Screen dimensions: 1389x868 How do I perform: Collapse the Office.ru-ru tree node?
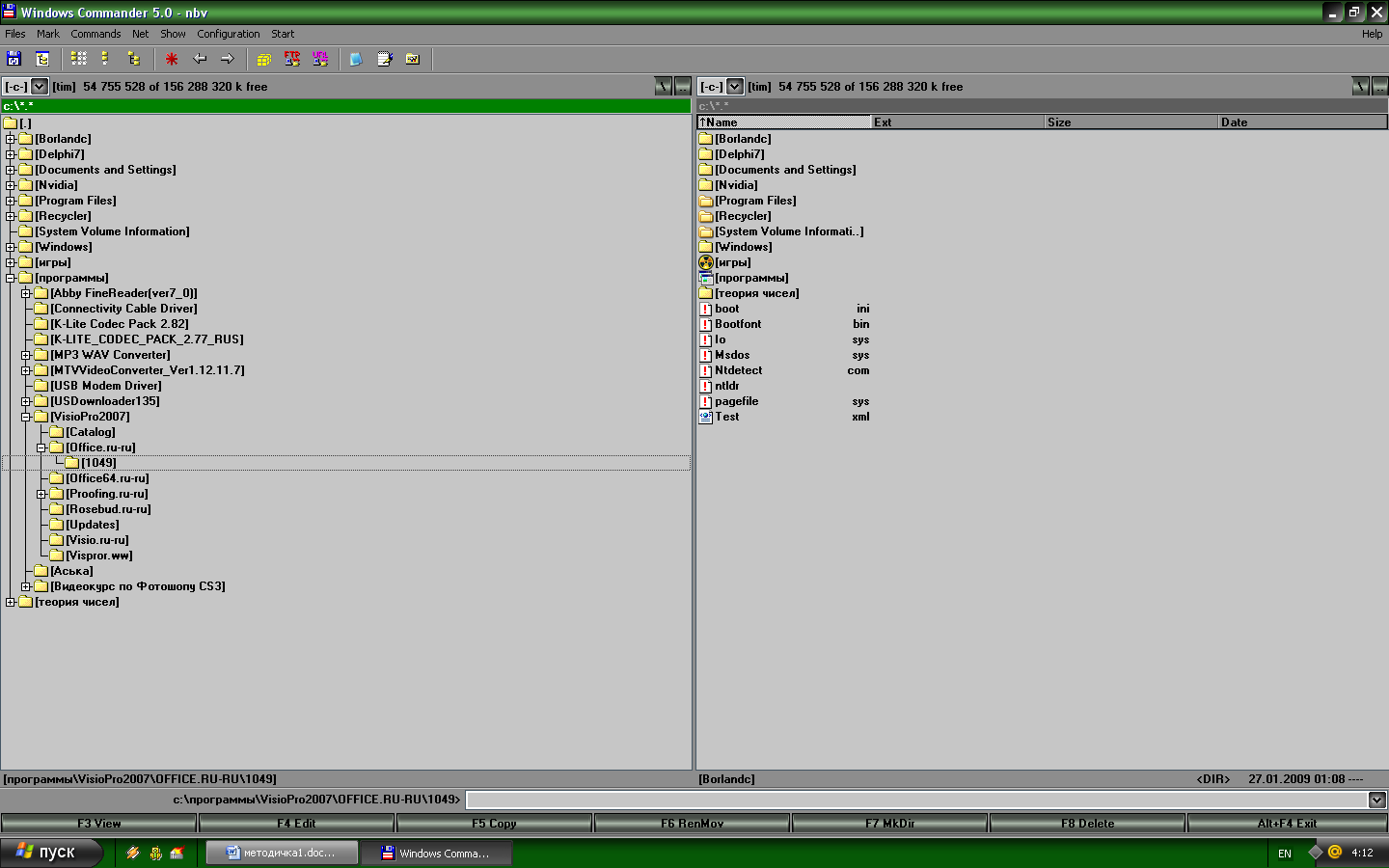coord(41,448)
